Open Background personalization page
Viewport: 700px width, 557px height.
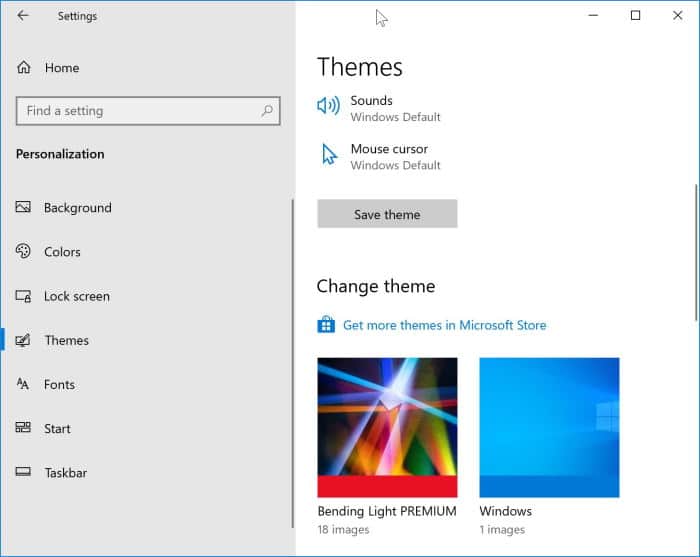(78, 208)
